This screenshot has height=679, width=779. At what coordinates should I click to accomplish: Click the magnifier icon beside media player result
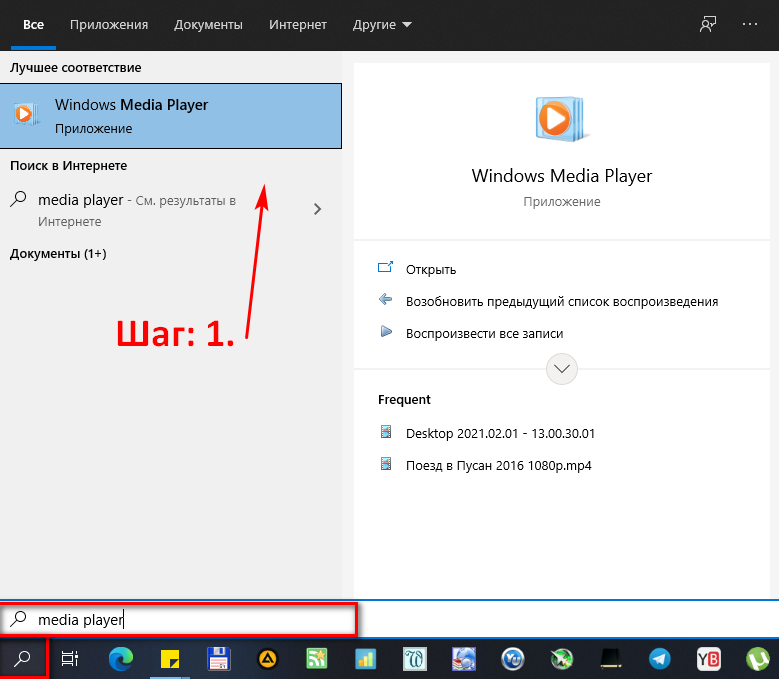[19, 199]
